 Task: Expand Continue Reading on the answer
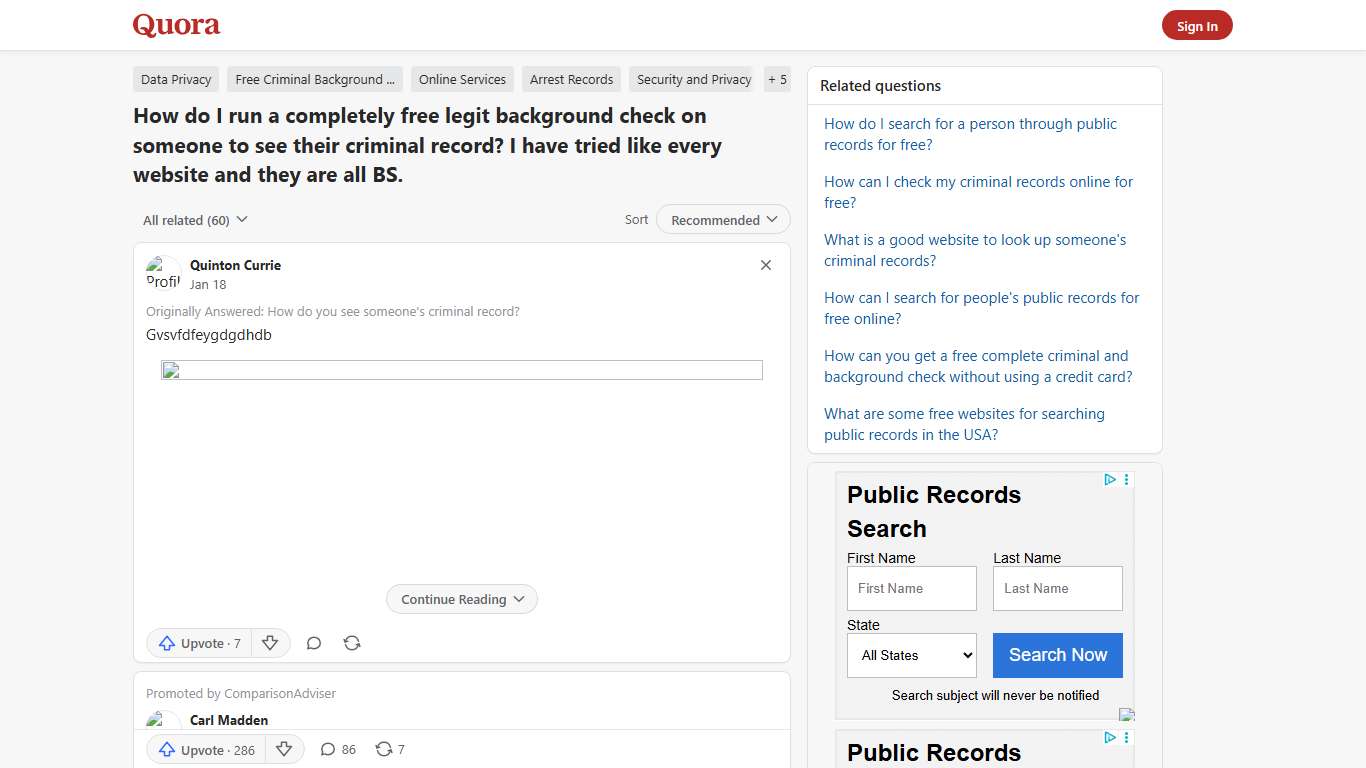pyautogui.click(x=461, y=599)
